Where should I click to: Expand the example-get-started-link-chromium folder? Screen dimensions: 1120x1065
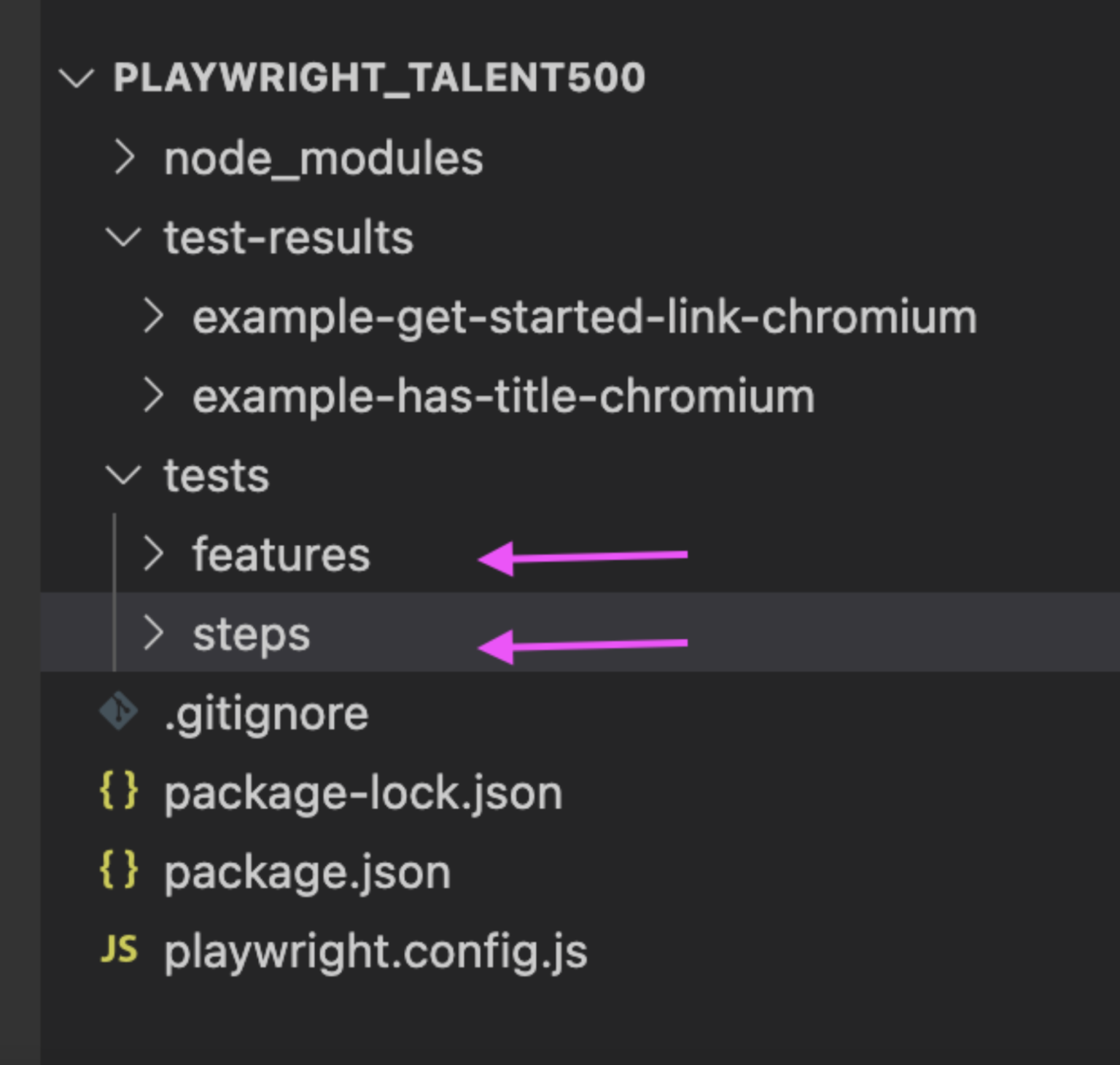(x=155, y=317)
